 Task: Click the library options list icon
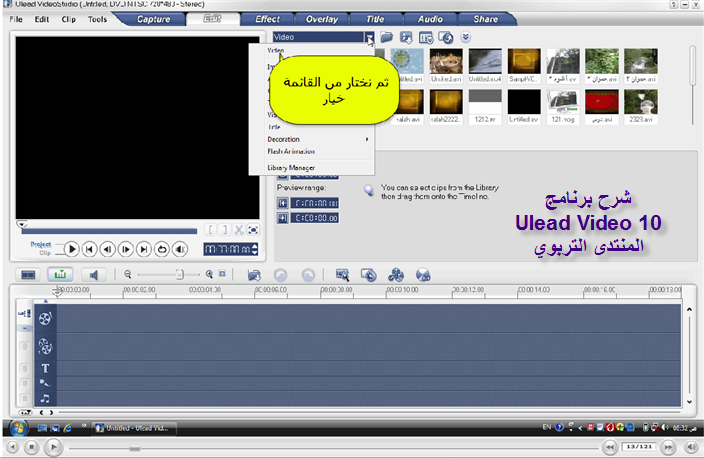pyautogui.click(x=426, y=38)
